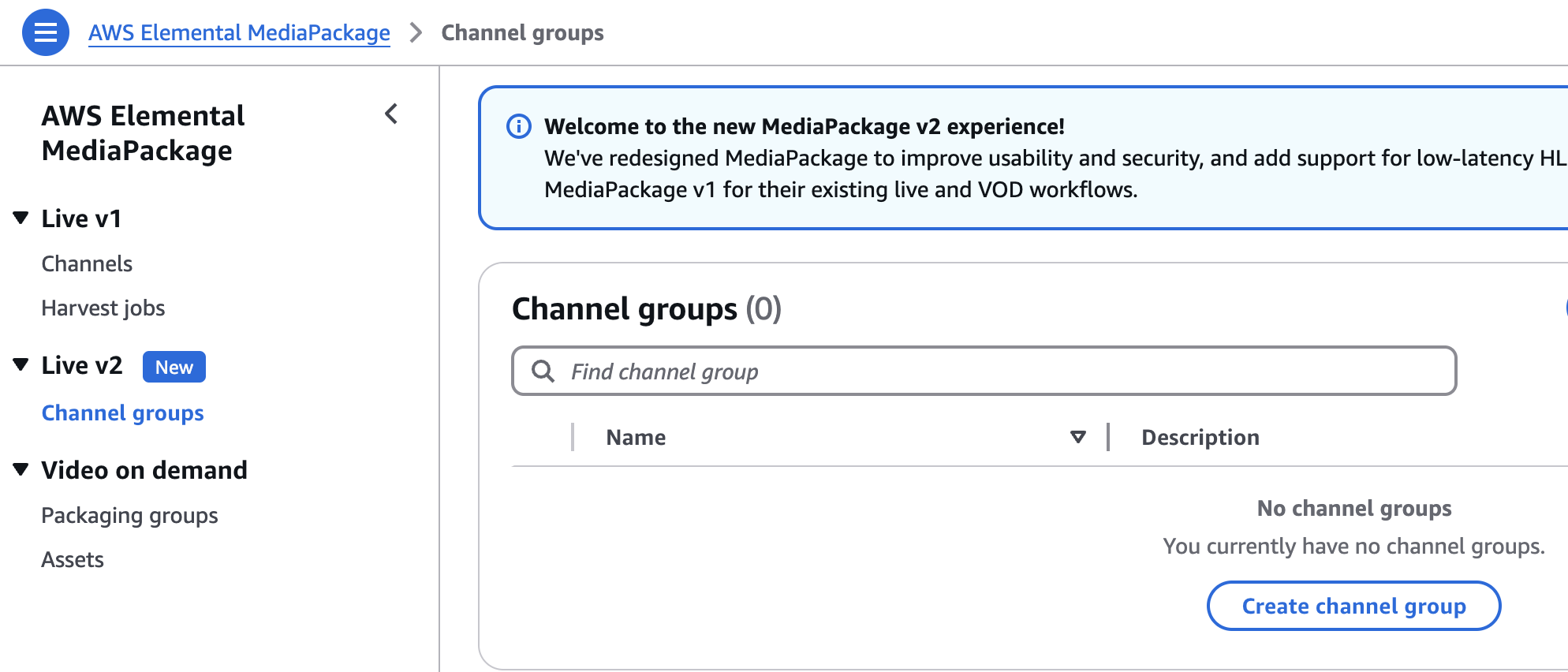1568x672 pixels.
Task: Open the Assets page
Action: click(x=73, y=560)
